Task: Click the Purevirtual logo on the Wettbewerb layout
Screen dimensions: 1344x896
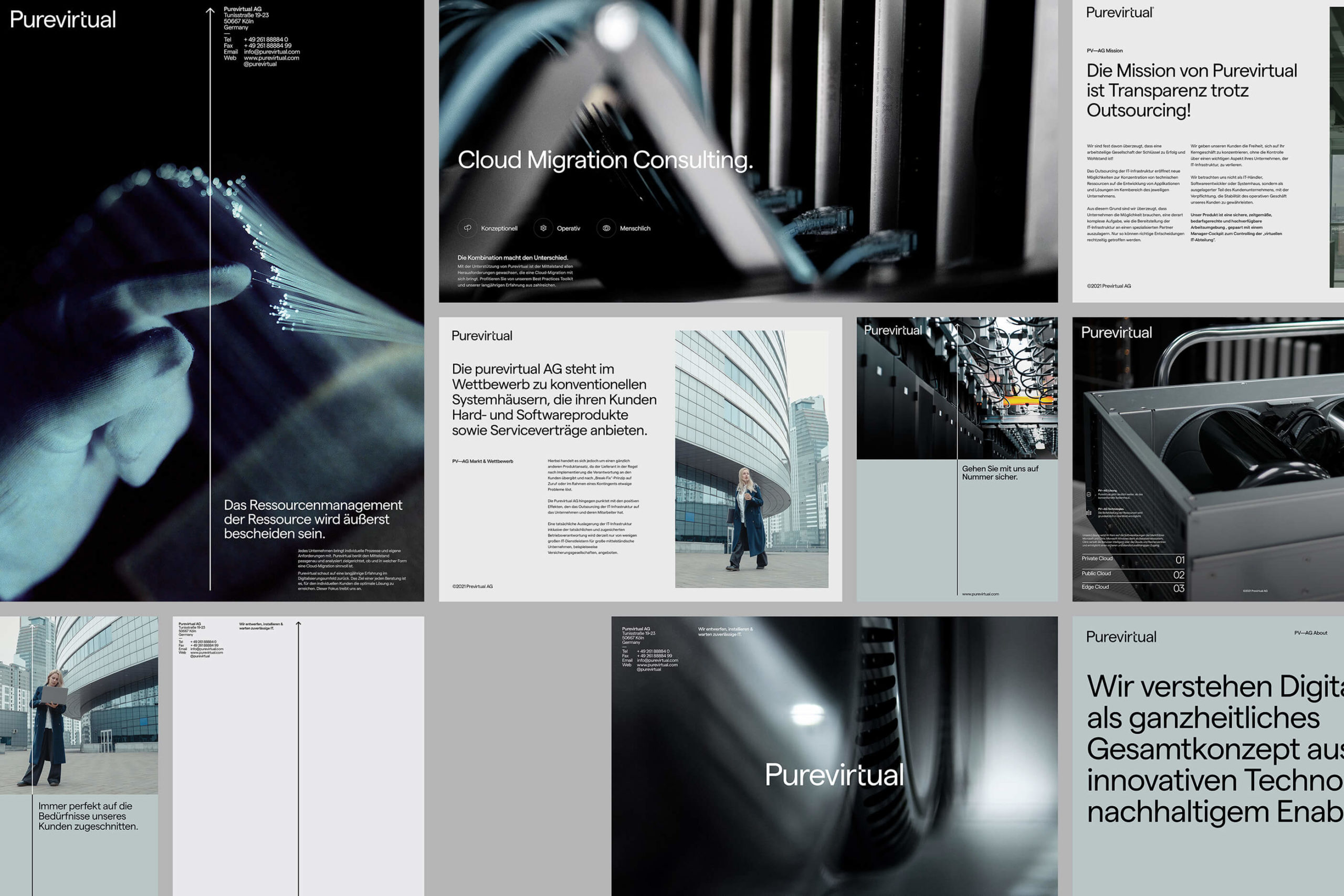Action: click(482, 336)
